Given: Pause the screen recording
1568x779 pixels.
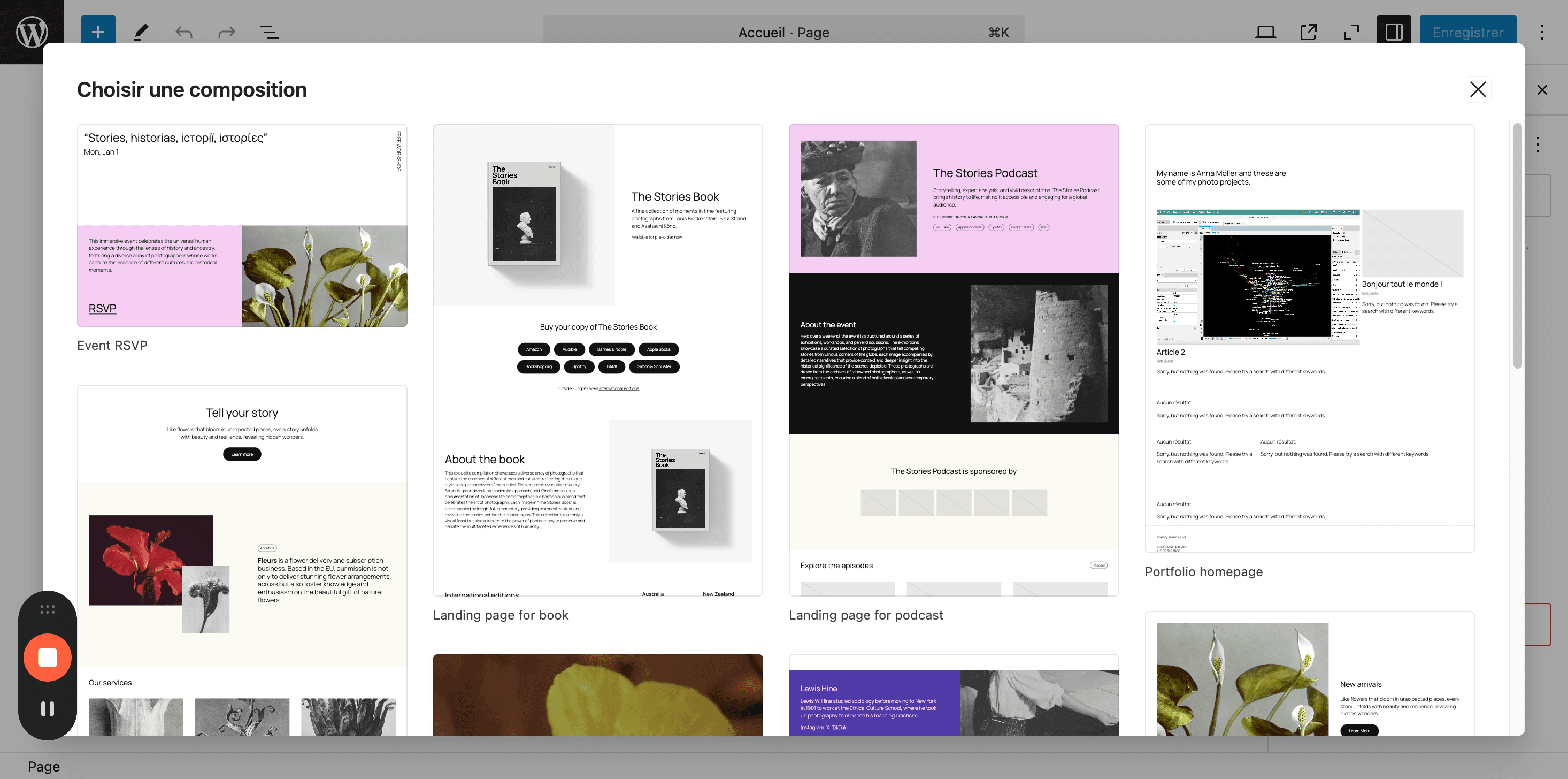Looking at the screenshot, I should (48, 708).
